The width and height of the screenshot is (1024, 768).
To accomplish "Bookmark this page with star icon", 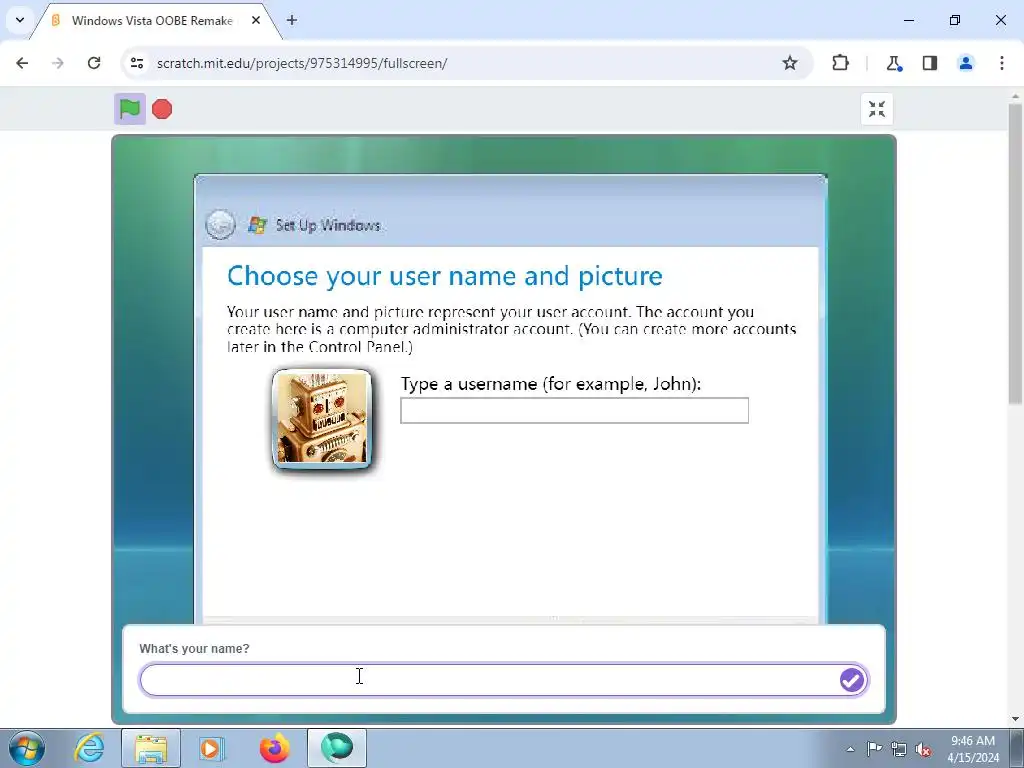I will (790, 63).
